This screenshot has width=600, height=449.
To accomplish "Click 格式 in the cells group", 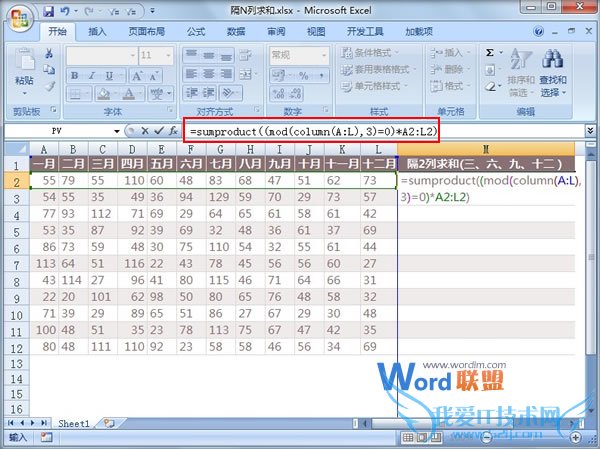I will [x=450, y=86].
